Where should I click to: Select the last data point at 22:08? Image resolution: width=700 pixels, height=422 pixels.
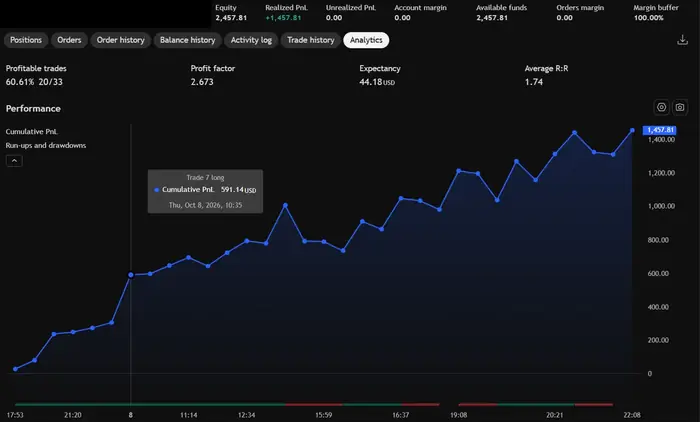tap(632, 130)
